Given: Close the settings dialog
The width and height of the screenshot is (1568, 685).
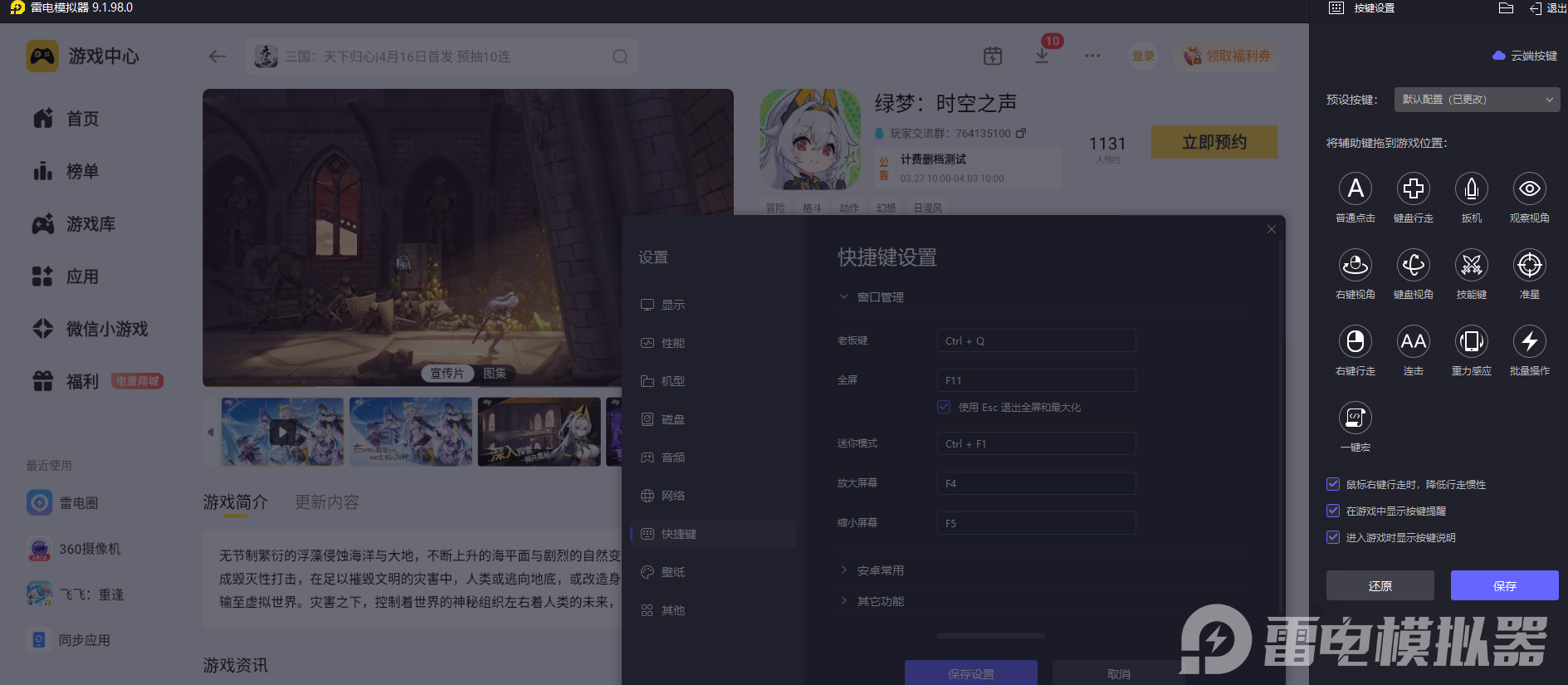Looking at the screenshot, I should [x=1272, y=229].
